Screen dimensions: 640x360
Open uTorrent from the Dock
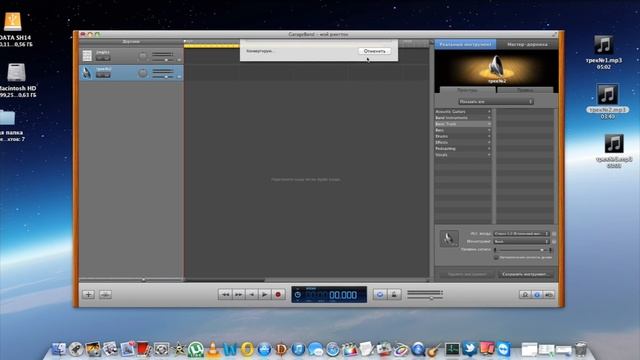click(x=196, y=349)
